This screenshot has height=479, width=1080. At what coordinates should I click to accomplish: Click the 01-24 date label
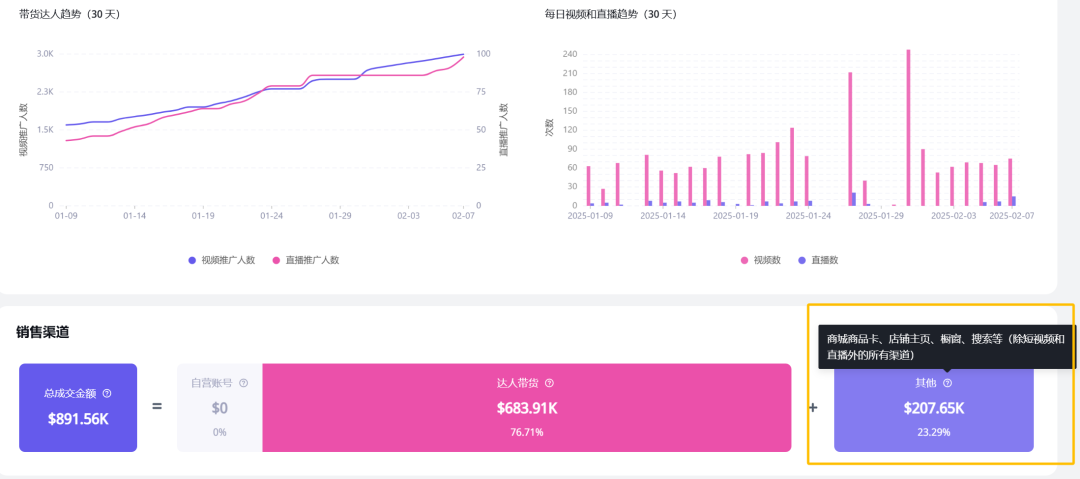[x=271, y=216]
